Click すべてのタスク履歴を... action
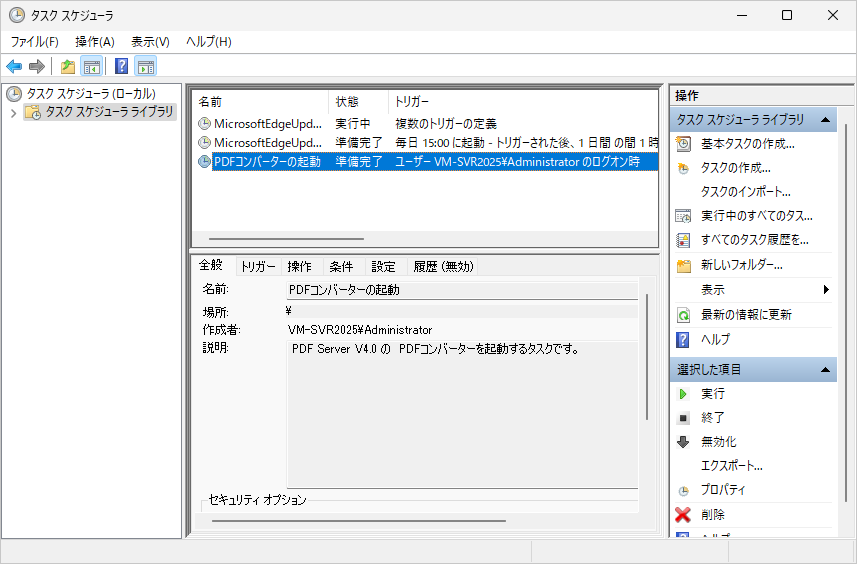The width and height of the screenshot is (857, 564). click(755, 240)
